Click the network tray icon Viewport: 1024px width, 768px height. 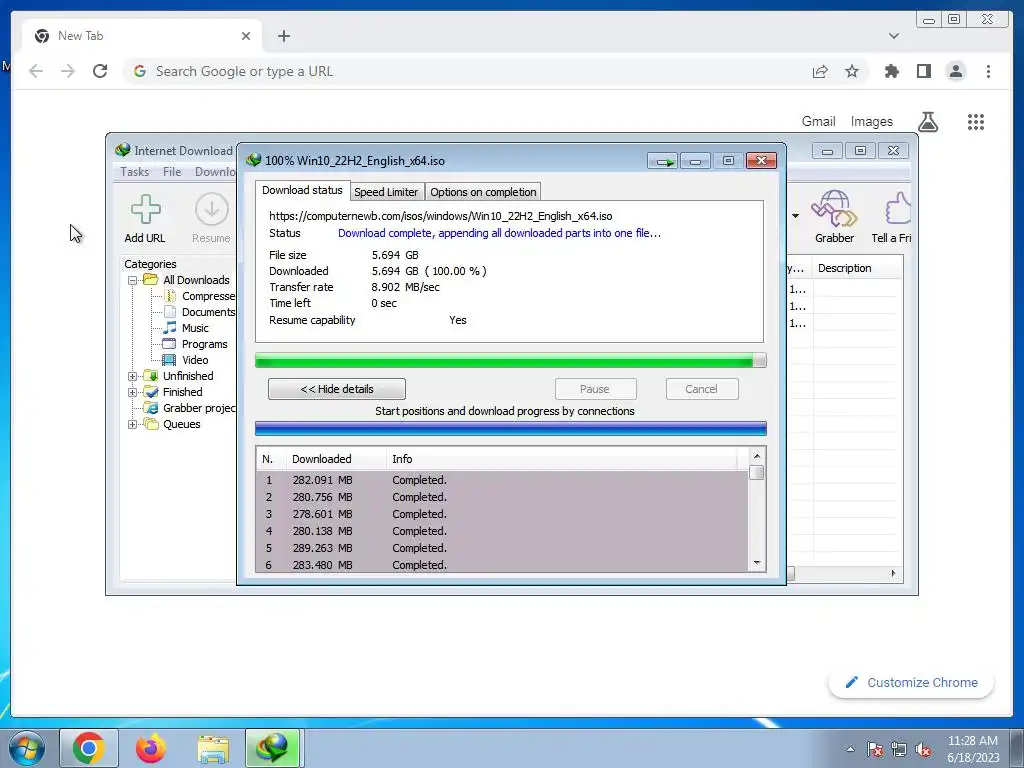pos(899,750)
